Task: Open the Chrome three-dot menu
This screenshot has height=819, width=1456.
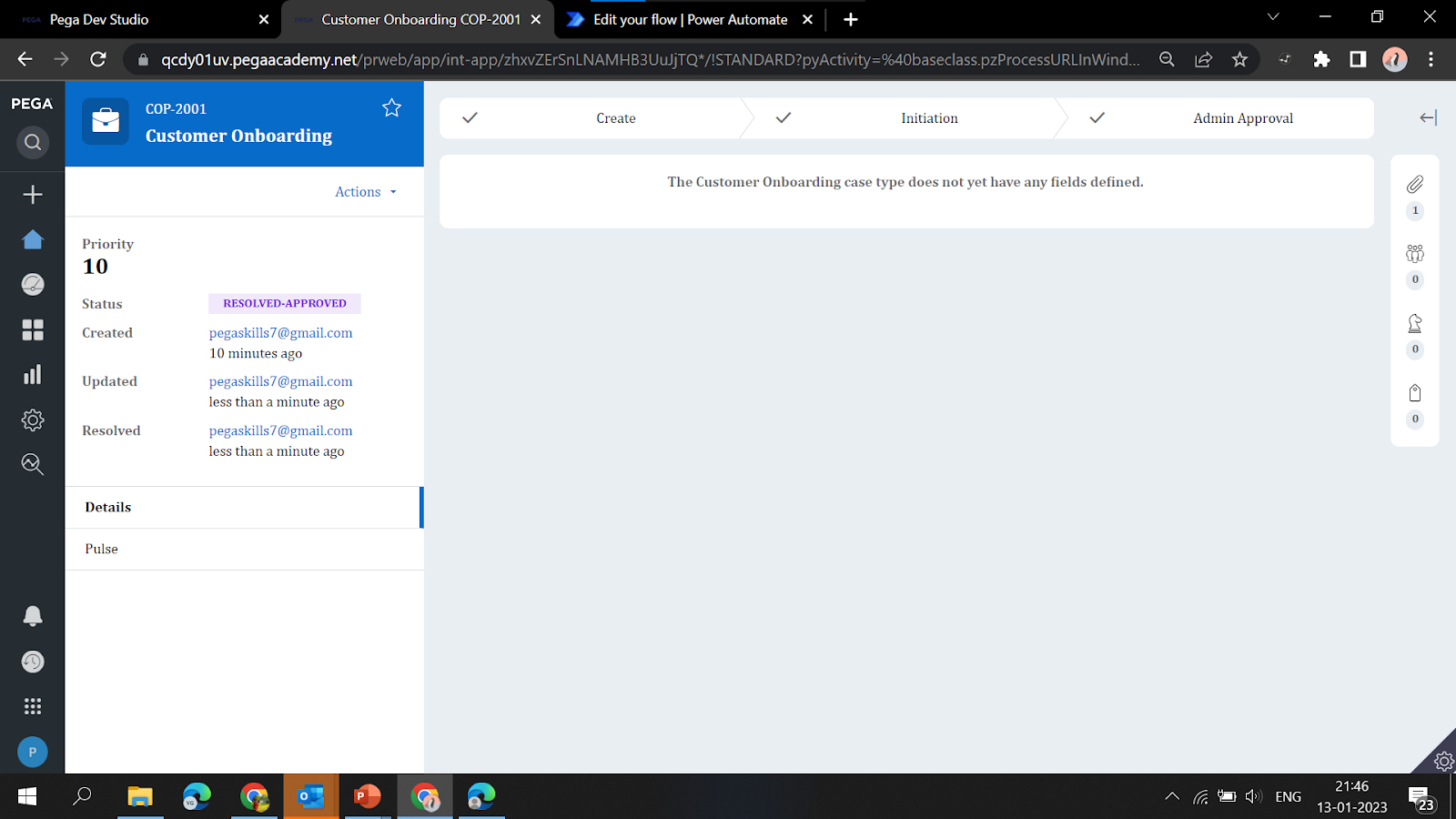Action: click(1431, 59)
